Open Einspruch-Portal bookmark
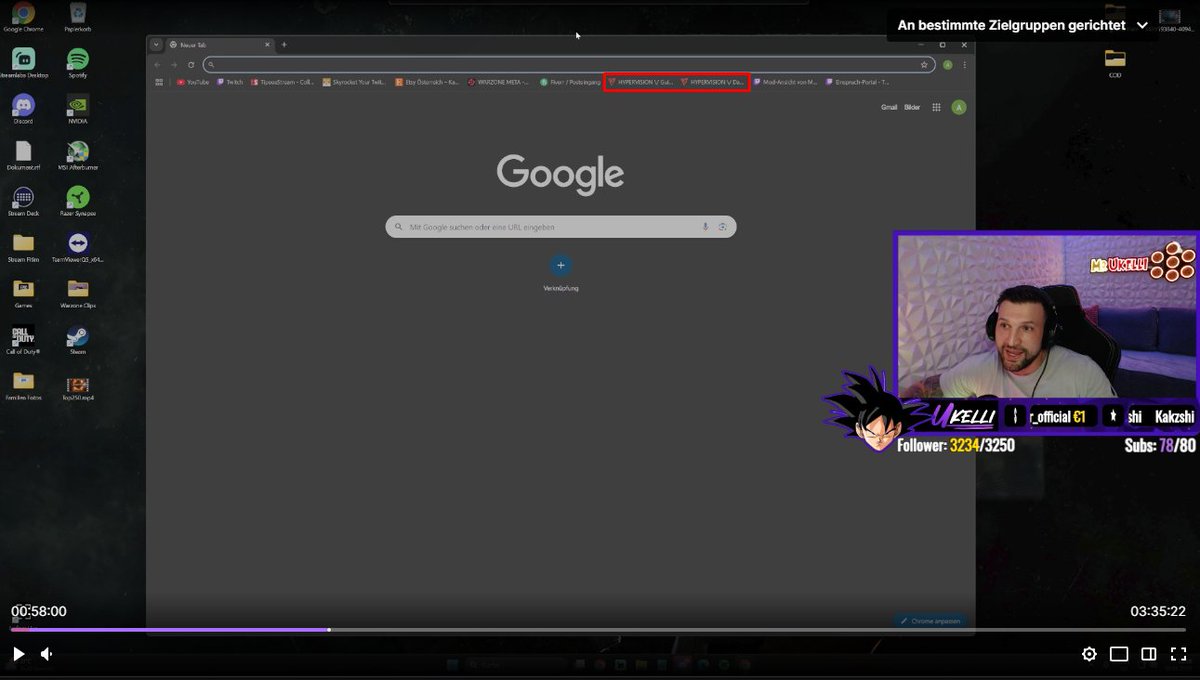 [x=858, y=82]
